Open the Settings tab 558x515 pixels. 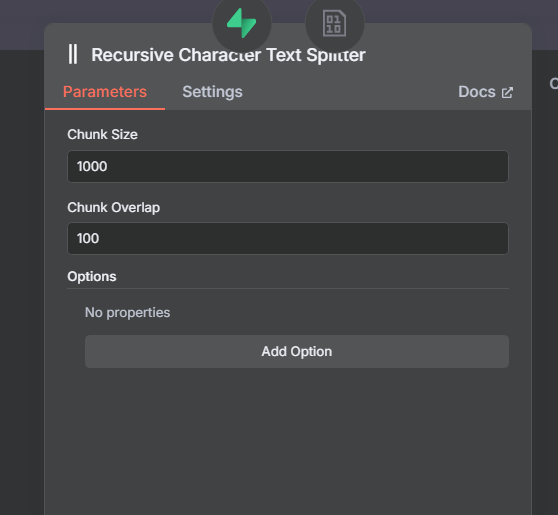click(x=212, y=92)
